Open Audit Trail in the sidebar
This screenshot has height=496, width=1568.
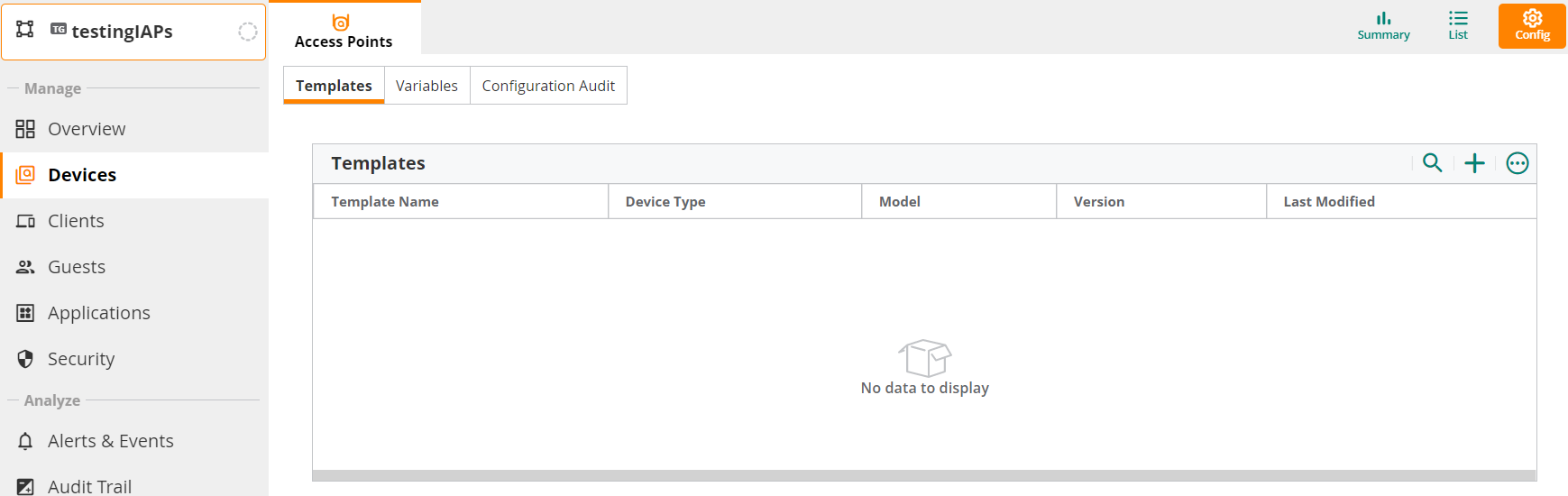[x=89, y=486]
